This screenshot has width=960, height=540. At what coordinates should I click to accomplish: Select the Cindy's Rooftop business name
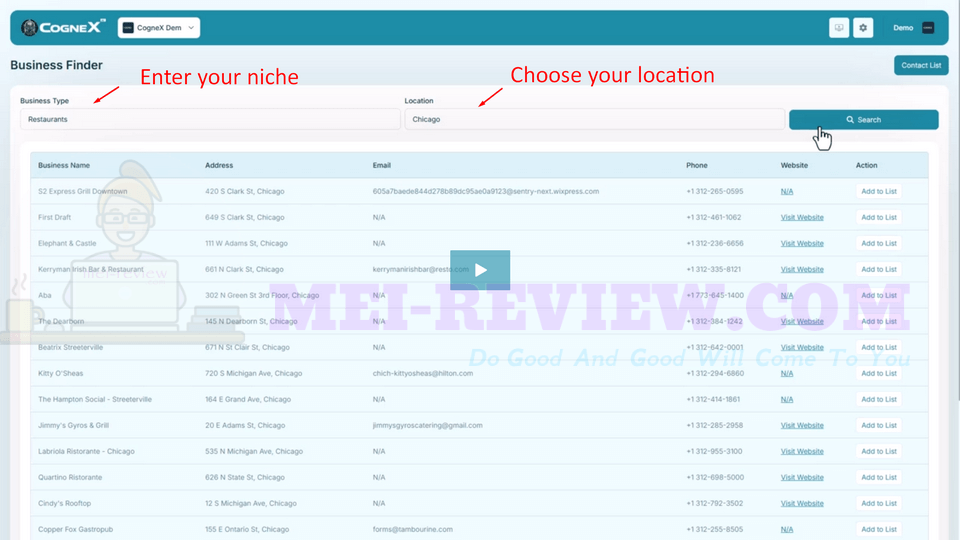[x=64, y=503]
